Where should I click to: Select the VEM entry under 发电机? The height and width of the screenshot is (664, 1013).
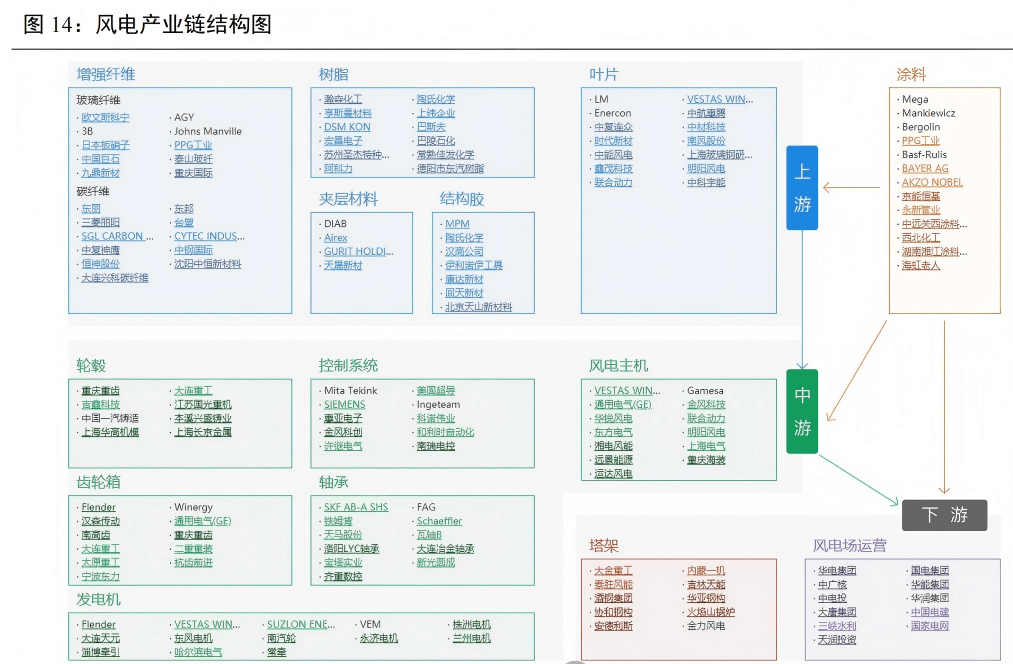(370, 624)
